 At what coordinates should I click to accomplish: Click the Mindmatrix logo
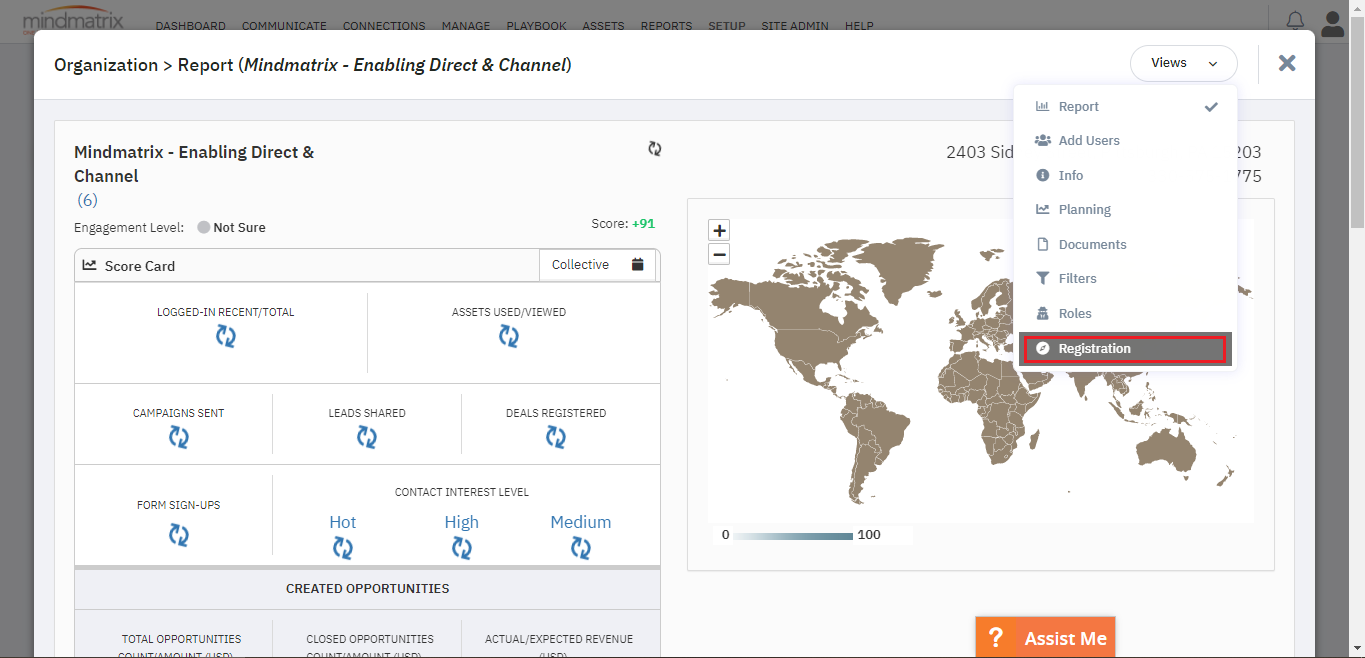[x=73, y=20]
